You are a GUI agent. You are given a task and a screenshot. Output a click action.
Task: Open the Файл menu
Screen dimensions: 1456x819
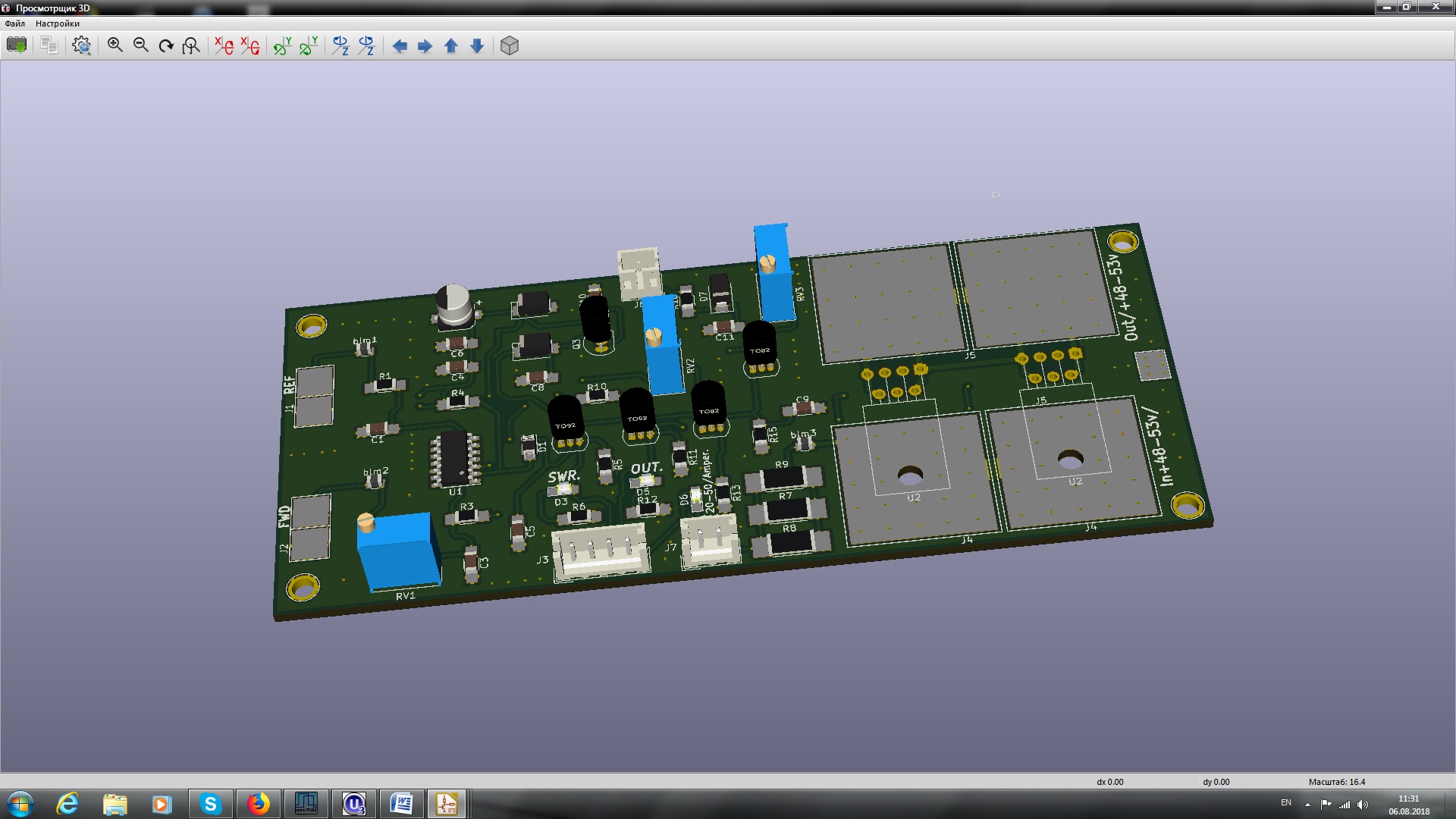[15, 24]
